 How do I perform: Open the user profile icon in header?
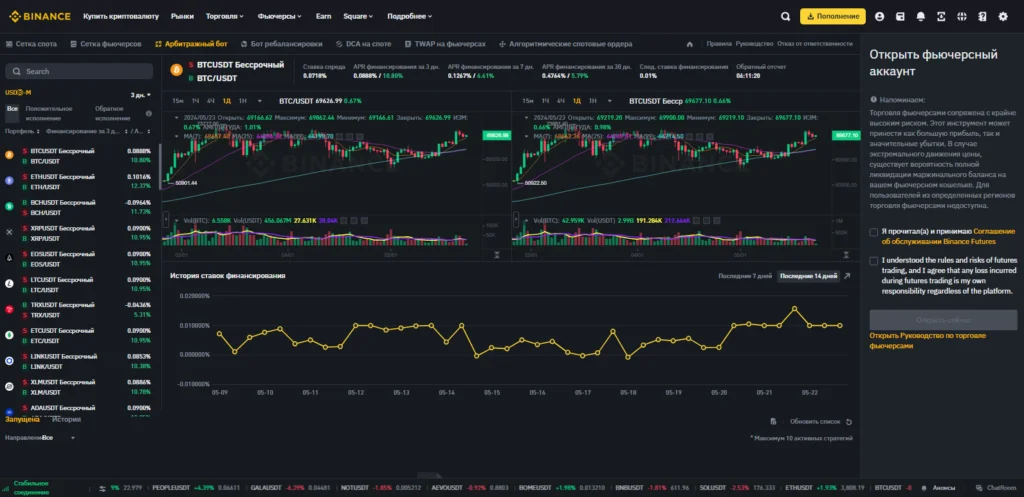(879, 16)
